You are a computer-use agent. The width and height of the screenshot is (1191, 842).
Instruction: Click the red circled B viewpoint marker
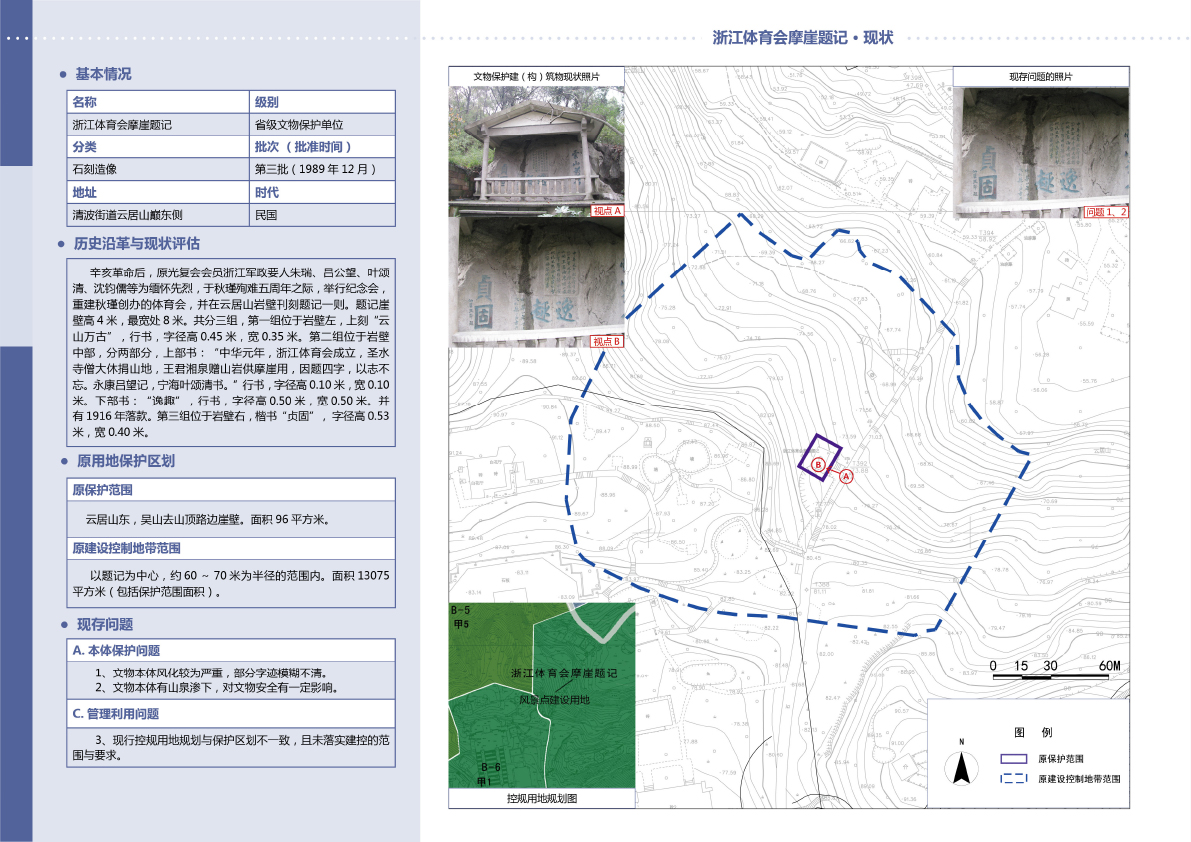[819, 465]
